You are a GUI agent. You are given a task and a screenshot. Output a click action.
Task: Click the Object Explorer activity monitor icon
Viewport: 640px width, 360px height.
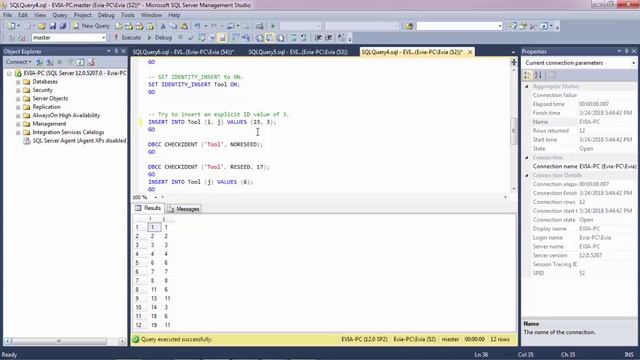[x=91, y=62]
